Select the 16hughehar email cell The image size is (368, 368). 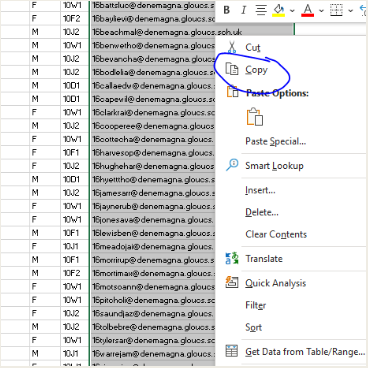153,166
